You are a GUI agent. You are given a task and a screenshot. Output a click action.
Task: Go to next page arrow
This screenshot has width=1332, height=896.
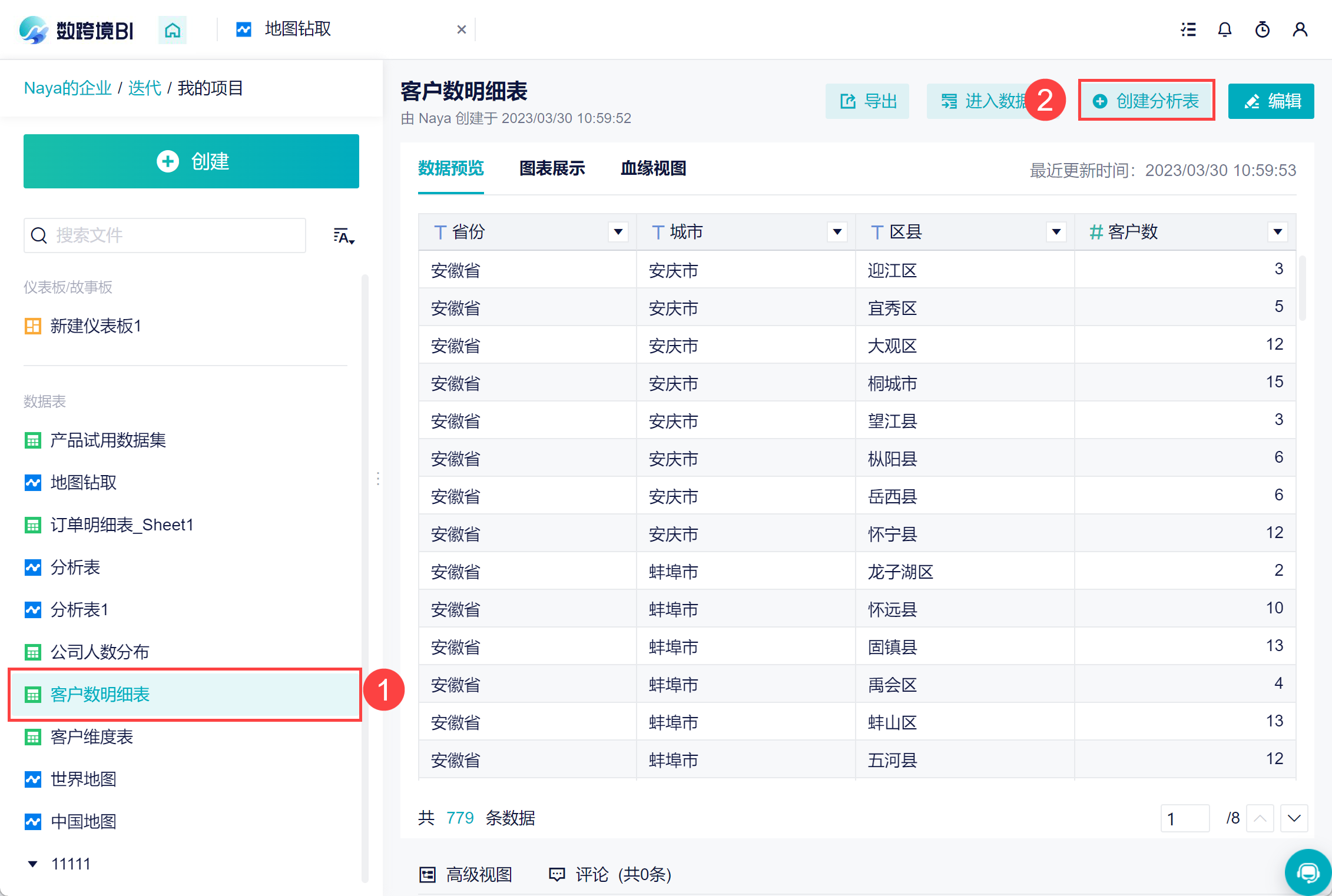(1294, 818)
